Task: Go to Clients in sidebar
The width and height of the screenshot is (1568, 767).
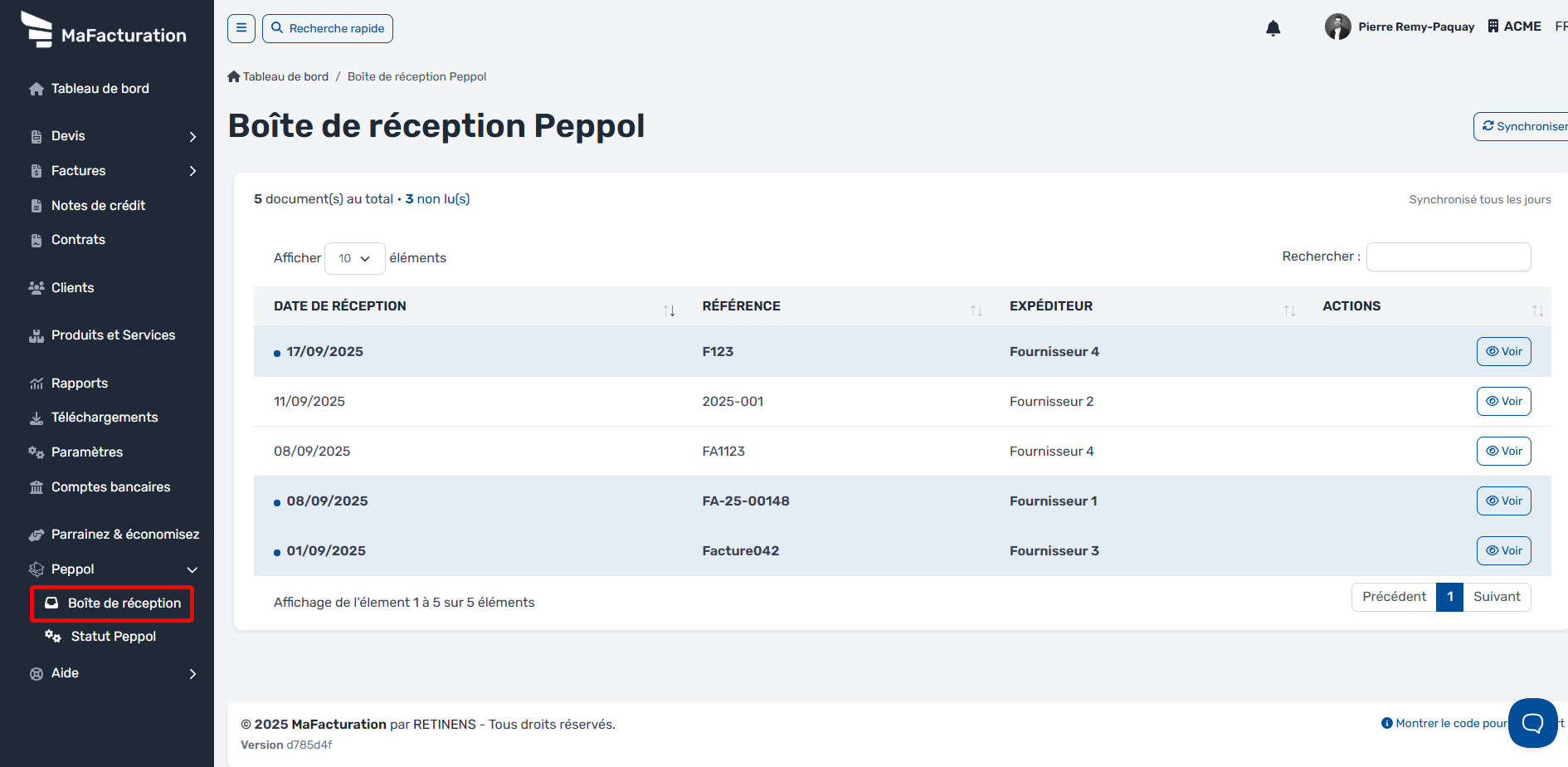Action: [x=73, y=288]
